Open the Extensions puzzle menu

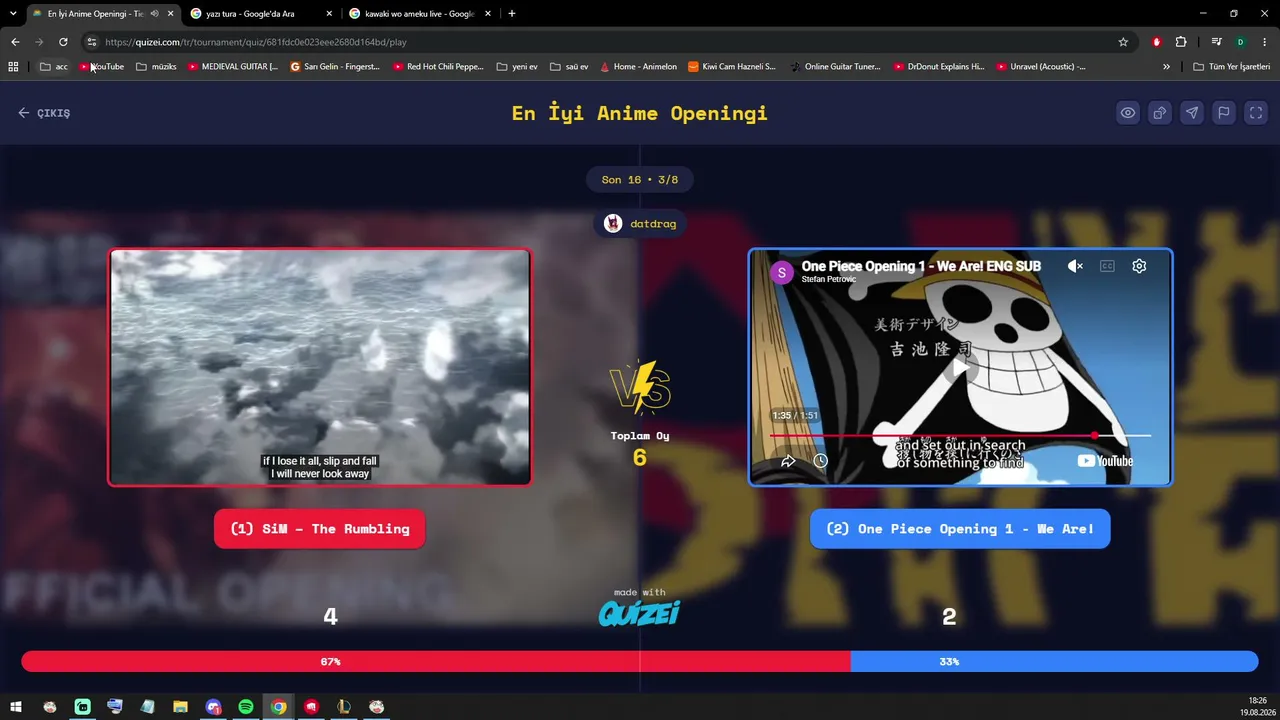(1181, 42)
